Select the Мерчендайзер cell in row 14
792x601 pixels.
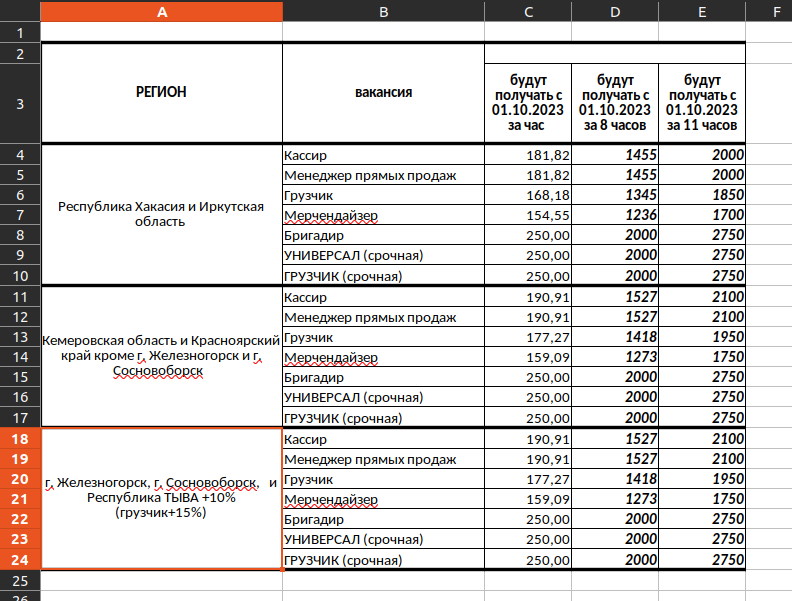(x=383, y=357)
